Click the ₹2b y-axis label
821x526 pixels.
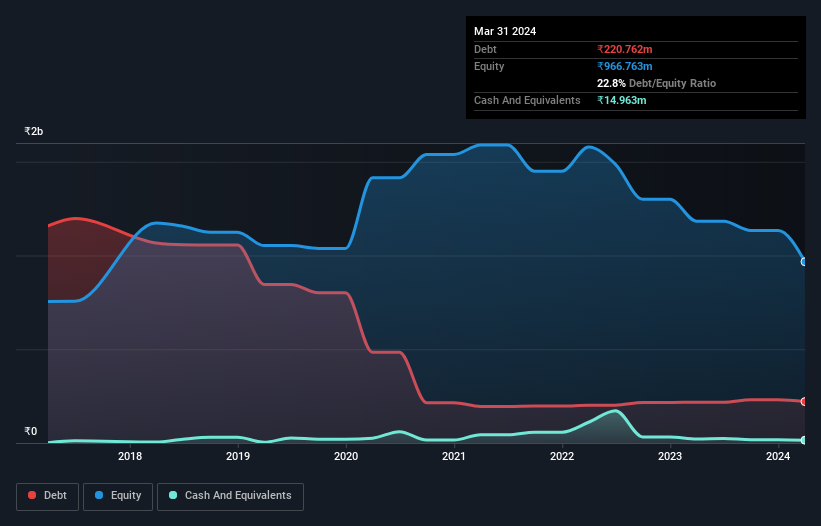click(x=34, y=131)
